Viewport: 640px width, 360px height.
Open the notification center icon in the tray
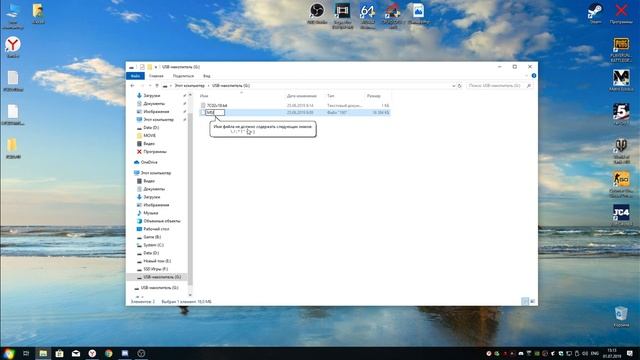click(x=630, y=353)
